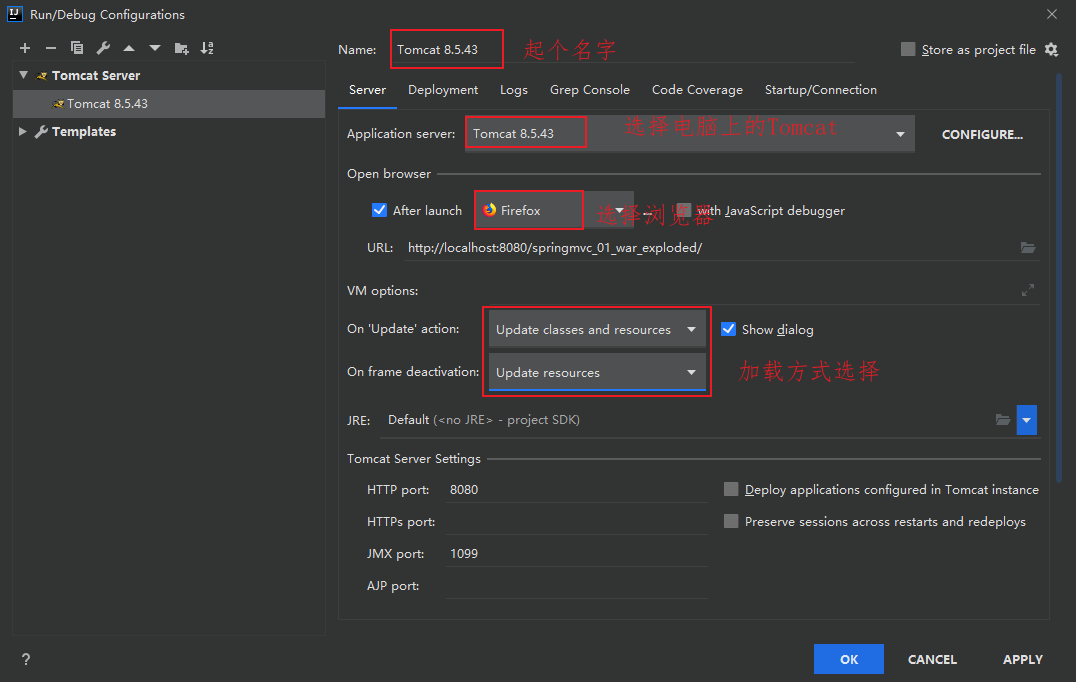Select Templates item in the tree

84,131
